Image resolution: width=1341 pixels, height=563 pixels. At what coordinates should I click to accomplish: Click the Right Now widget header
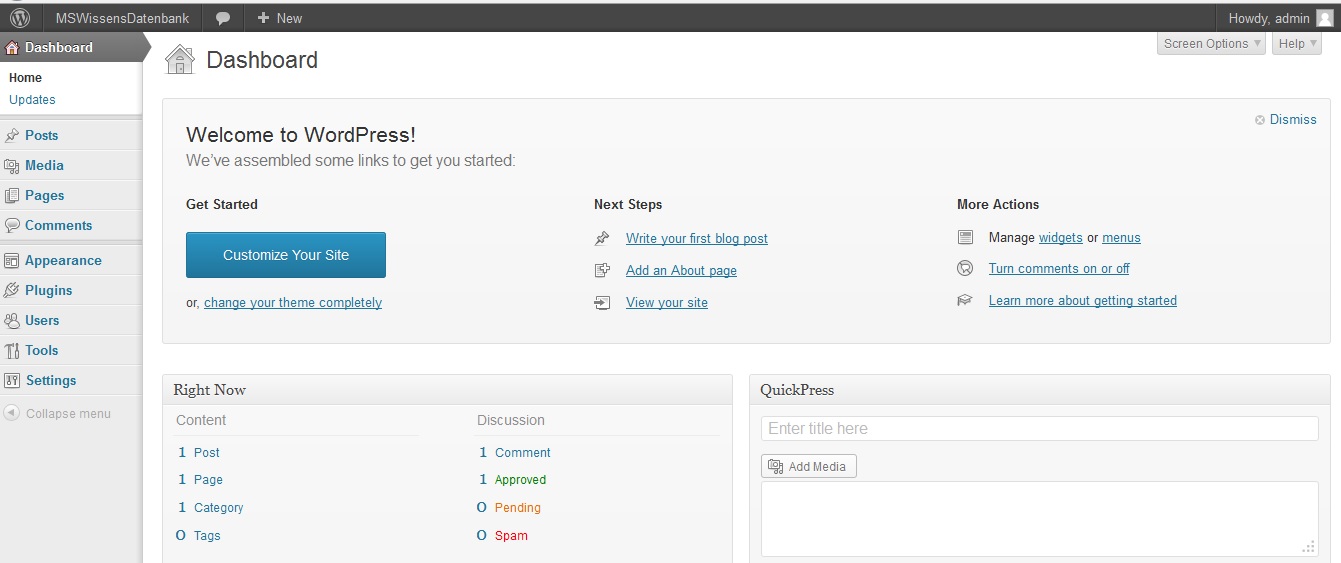447,390
